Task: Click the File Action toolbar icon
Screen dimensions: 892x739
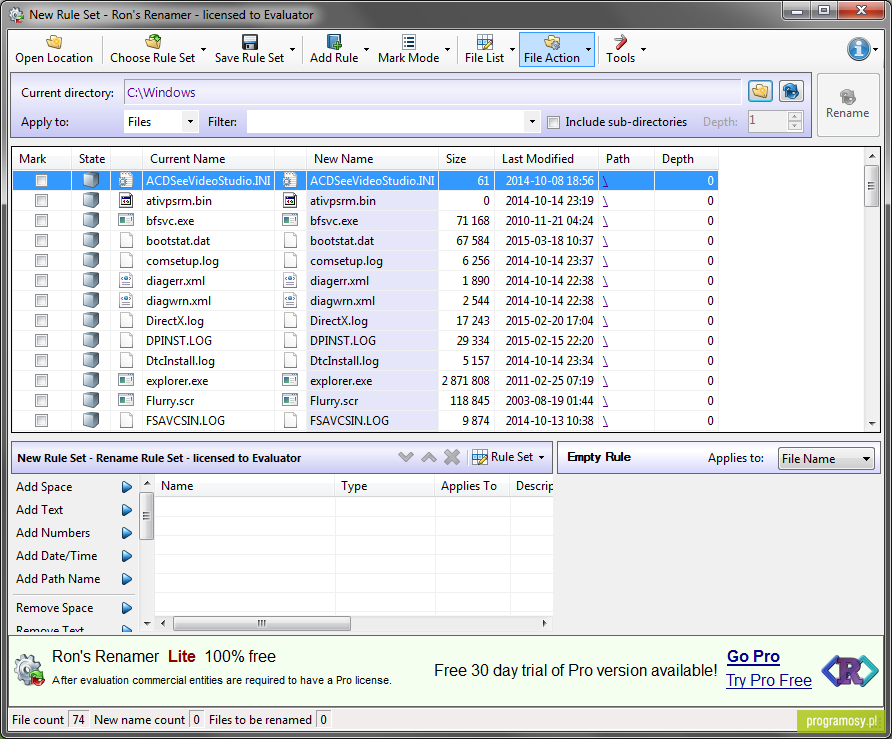Action: point(552,42)
